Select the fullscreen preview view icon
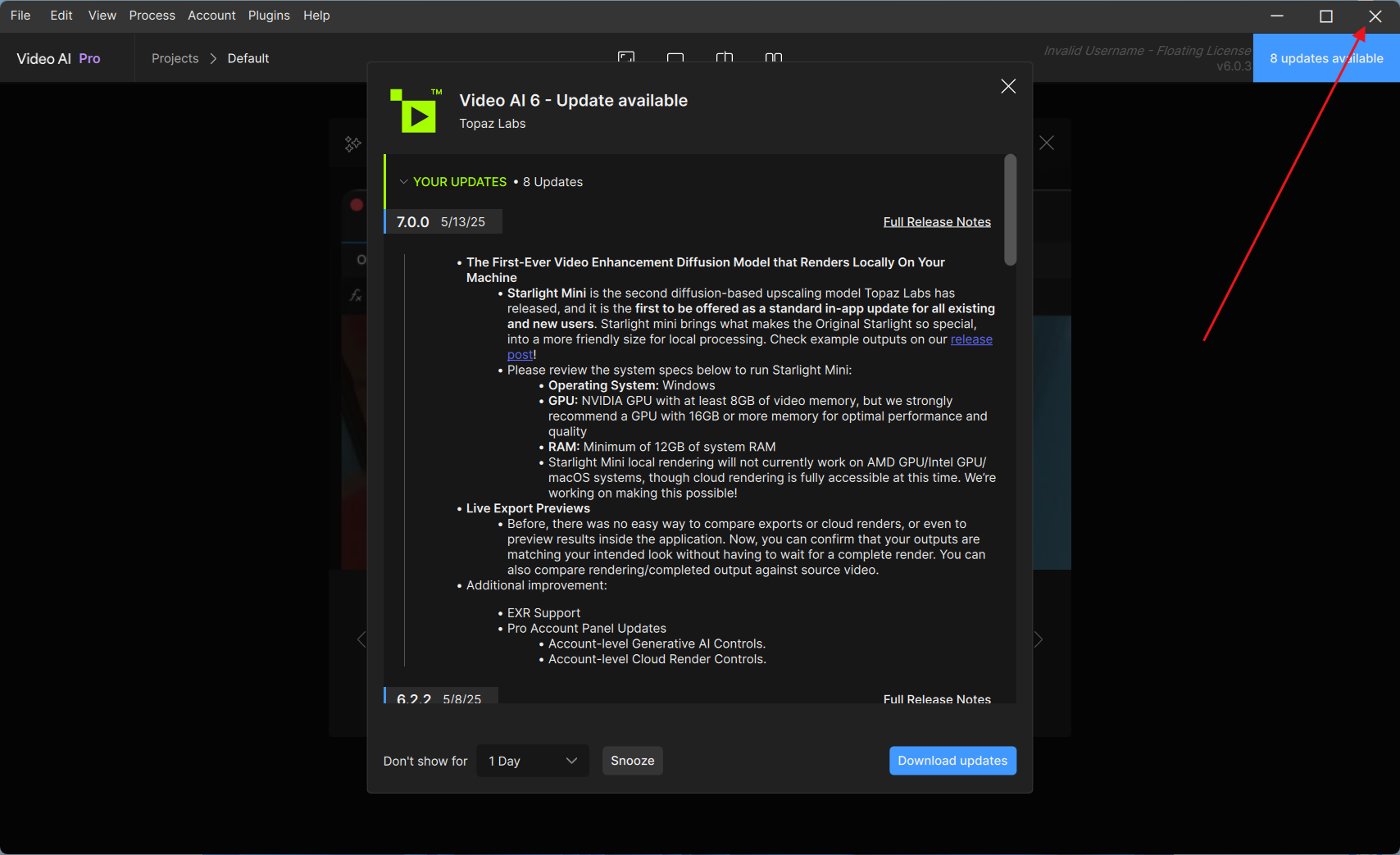This screenshot has height=855, width=1400. [626, 57]
